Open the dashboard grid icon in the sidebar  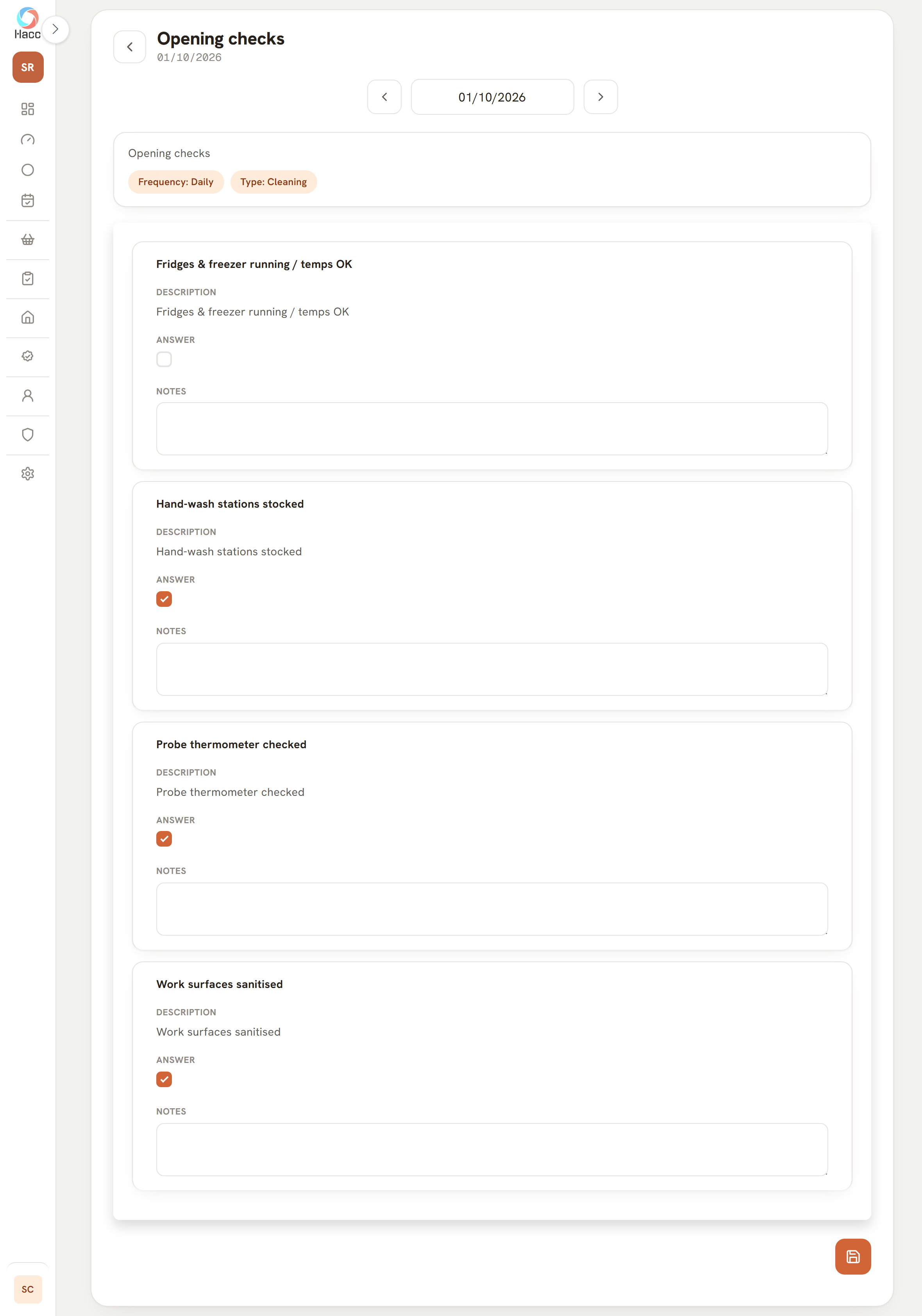[27, 109]
